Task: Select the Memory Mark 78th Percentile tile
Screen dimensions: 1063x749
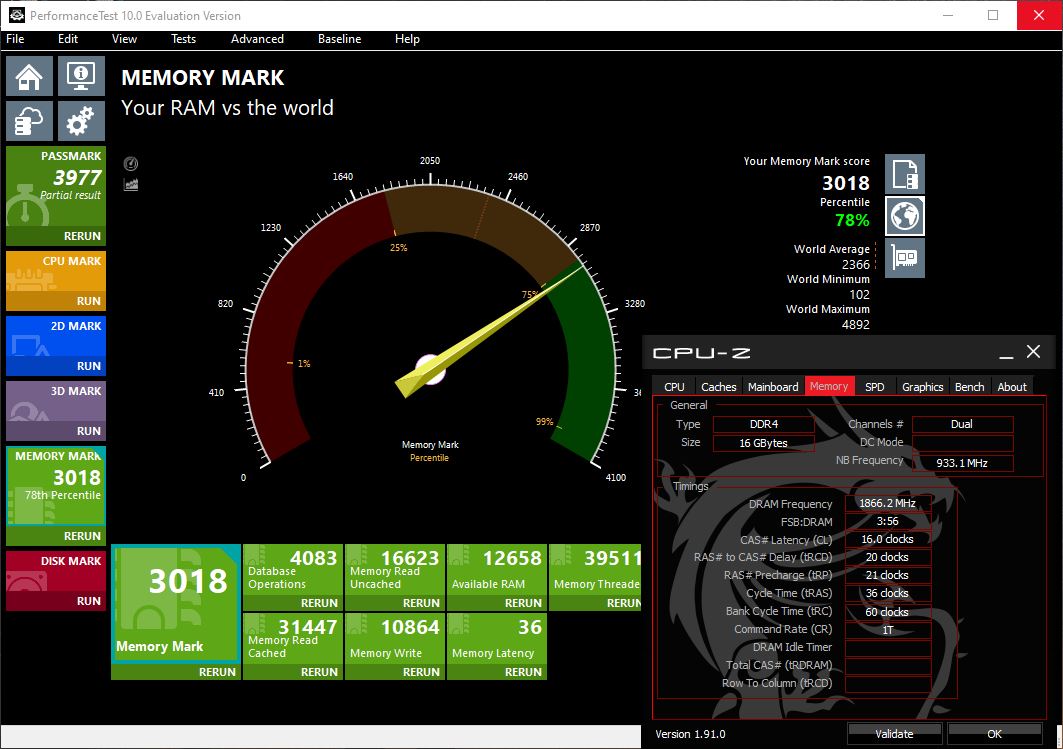Action: pyautogui.click(x=56, y=486)
